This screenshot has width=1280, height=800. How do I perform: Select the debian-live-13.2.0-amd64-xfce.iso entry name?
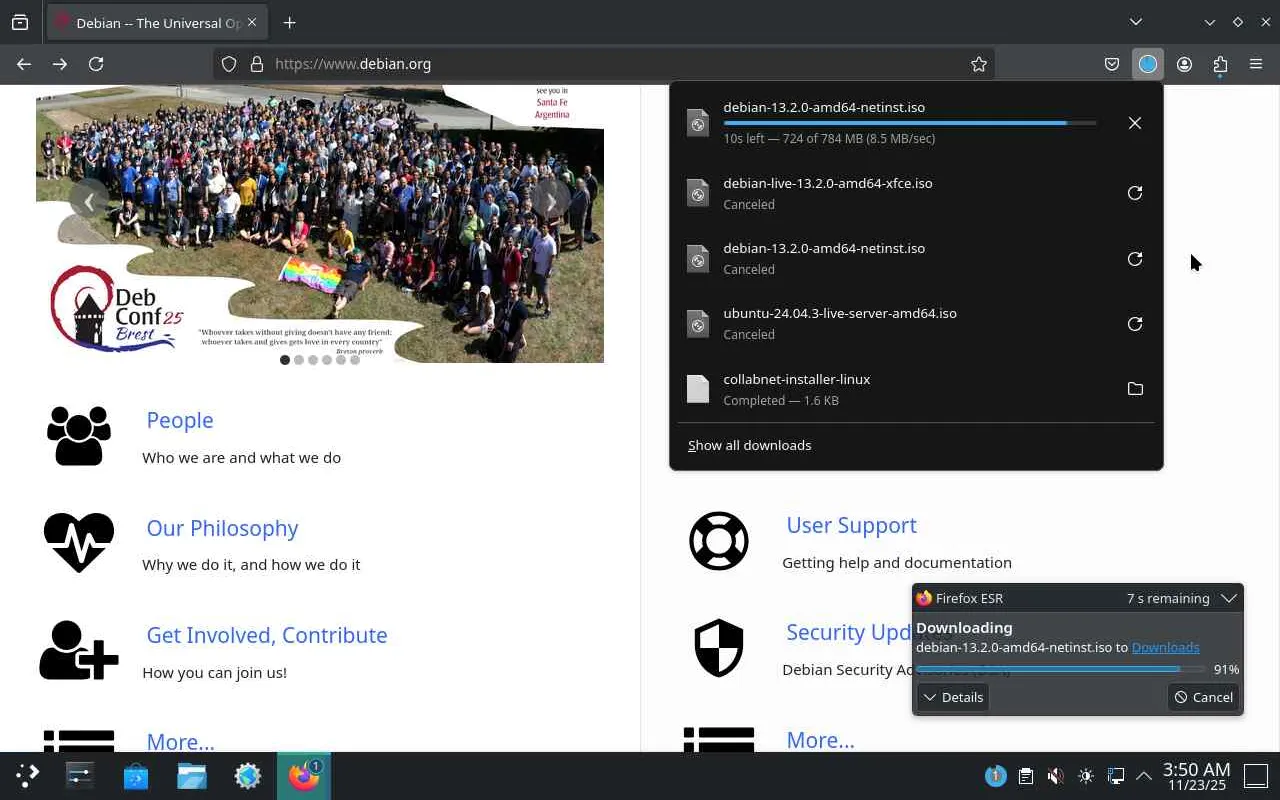coord(828,183)
